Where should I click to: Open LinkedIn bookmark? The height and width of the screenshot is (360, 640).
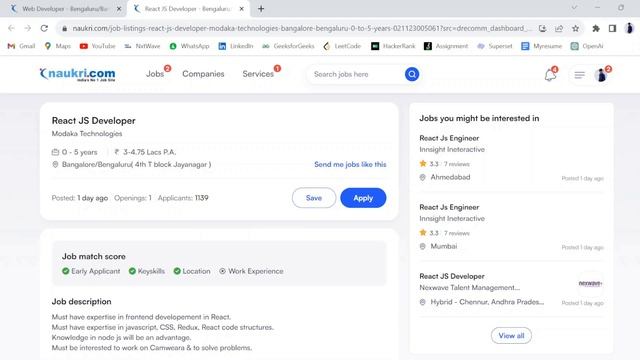236,46
